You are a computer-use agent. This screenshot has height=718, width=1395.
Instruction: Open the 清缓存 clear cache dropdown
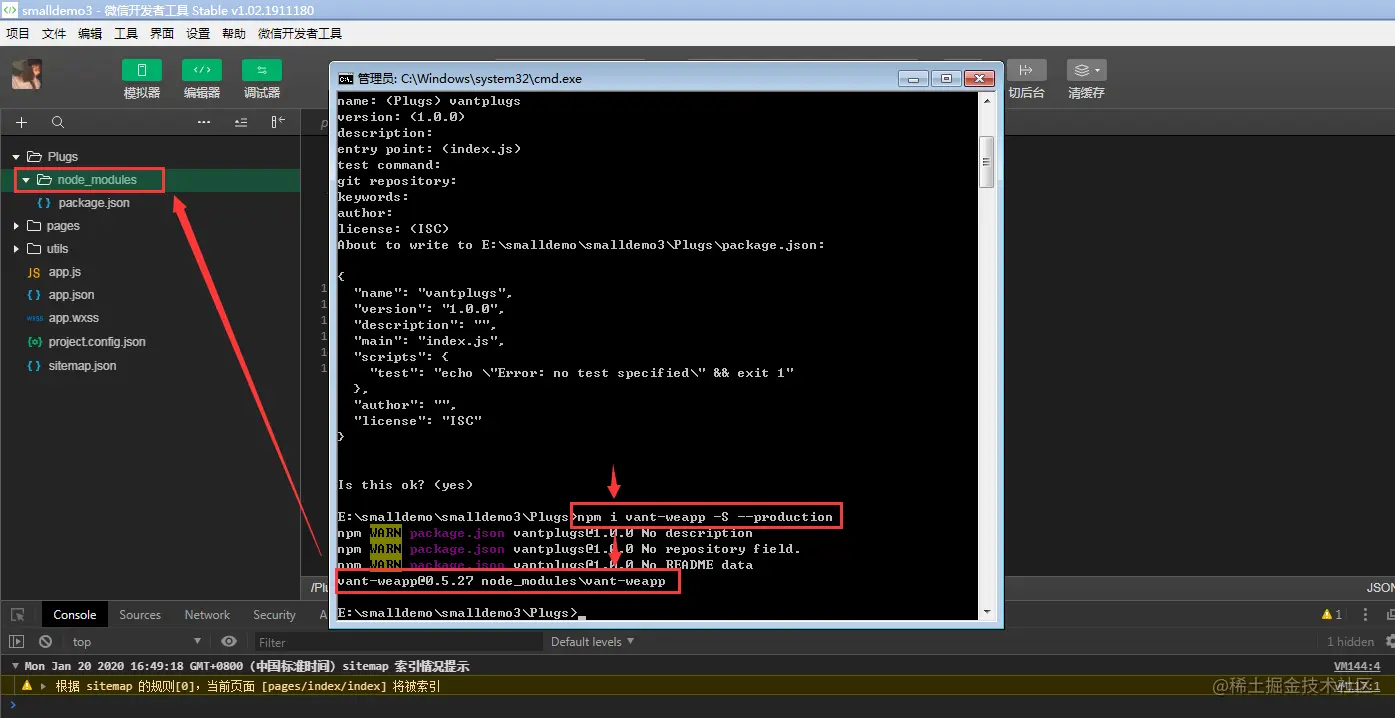[1086, 70]
